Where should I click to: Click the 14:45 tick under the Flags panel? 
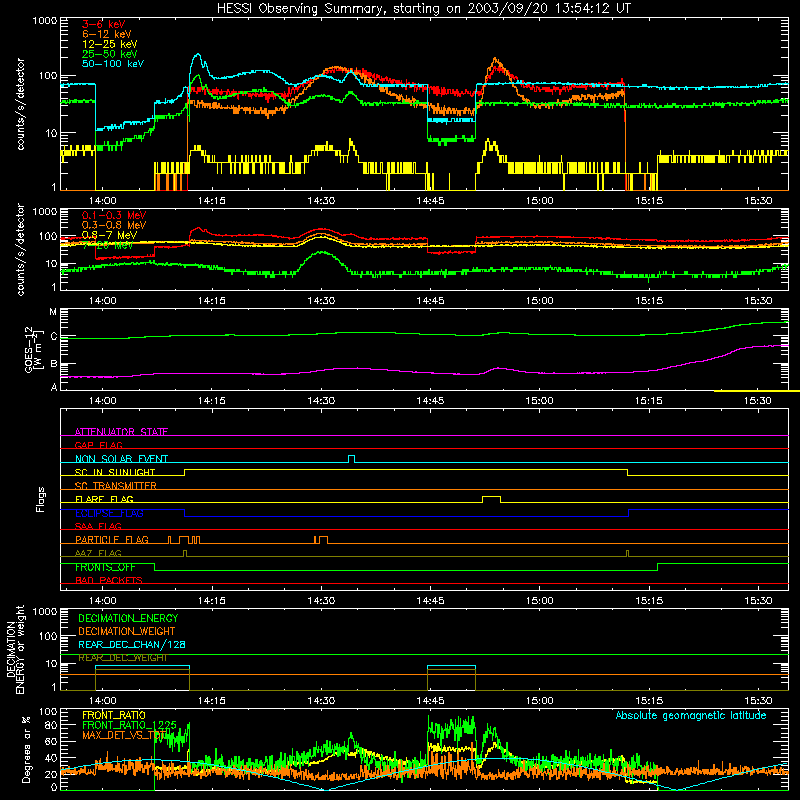pyautogui.click(x=430, y=600)
